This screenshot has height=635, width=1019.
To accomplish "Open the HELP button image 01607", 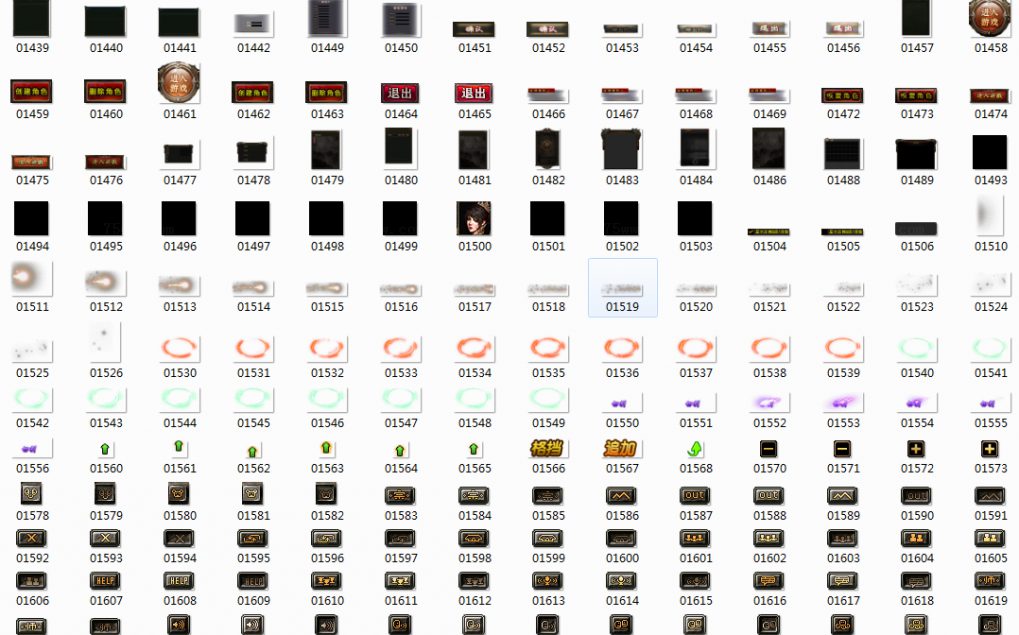I will (106, 581).
